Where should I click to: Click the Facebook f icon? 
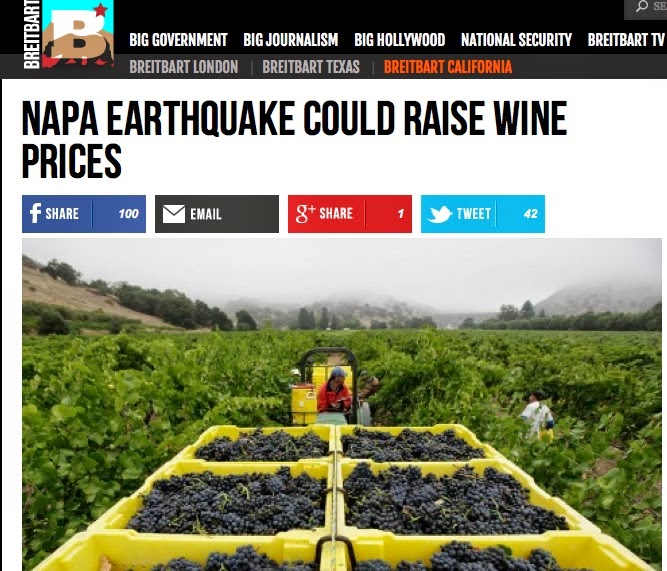(x=35, y=213)
